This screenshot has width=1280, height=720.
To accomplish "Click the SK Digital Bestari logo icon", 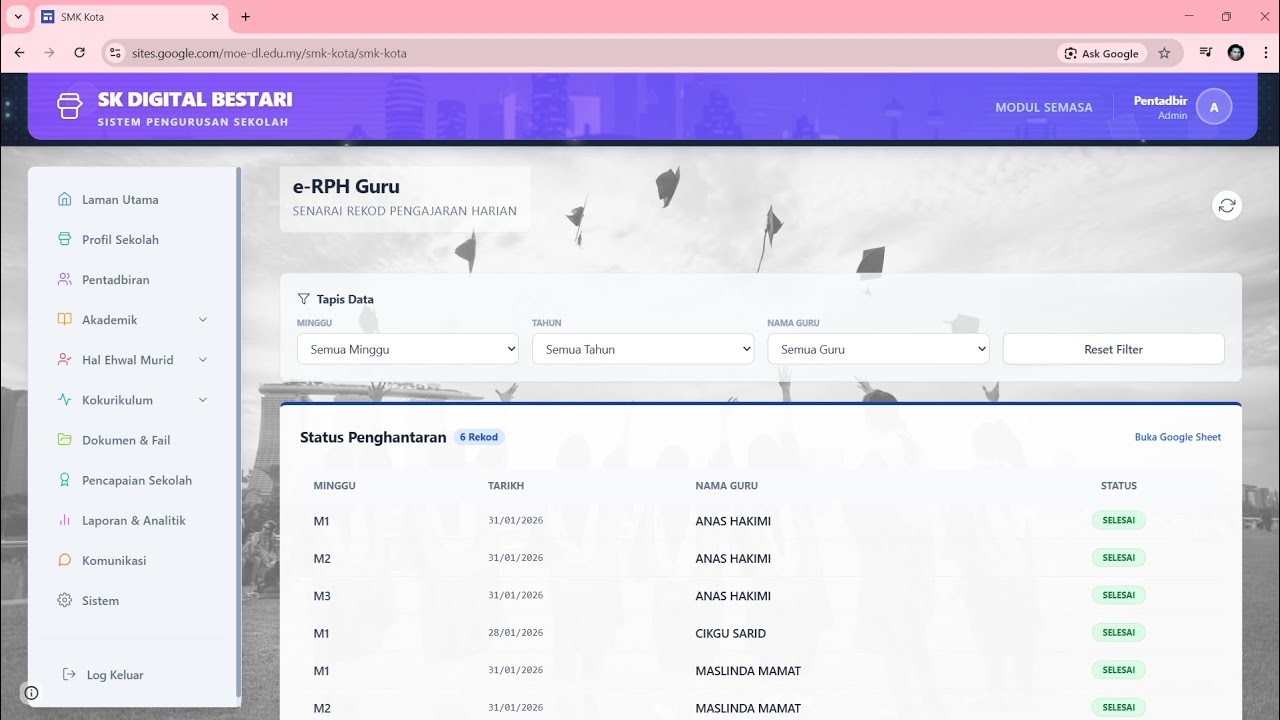I will pos(69,106).
